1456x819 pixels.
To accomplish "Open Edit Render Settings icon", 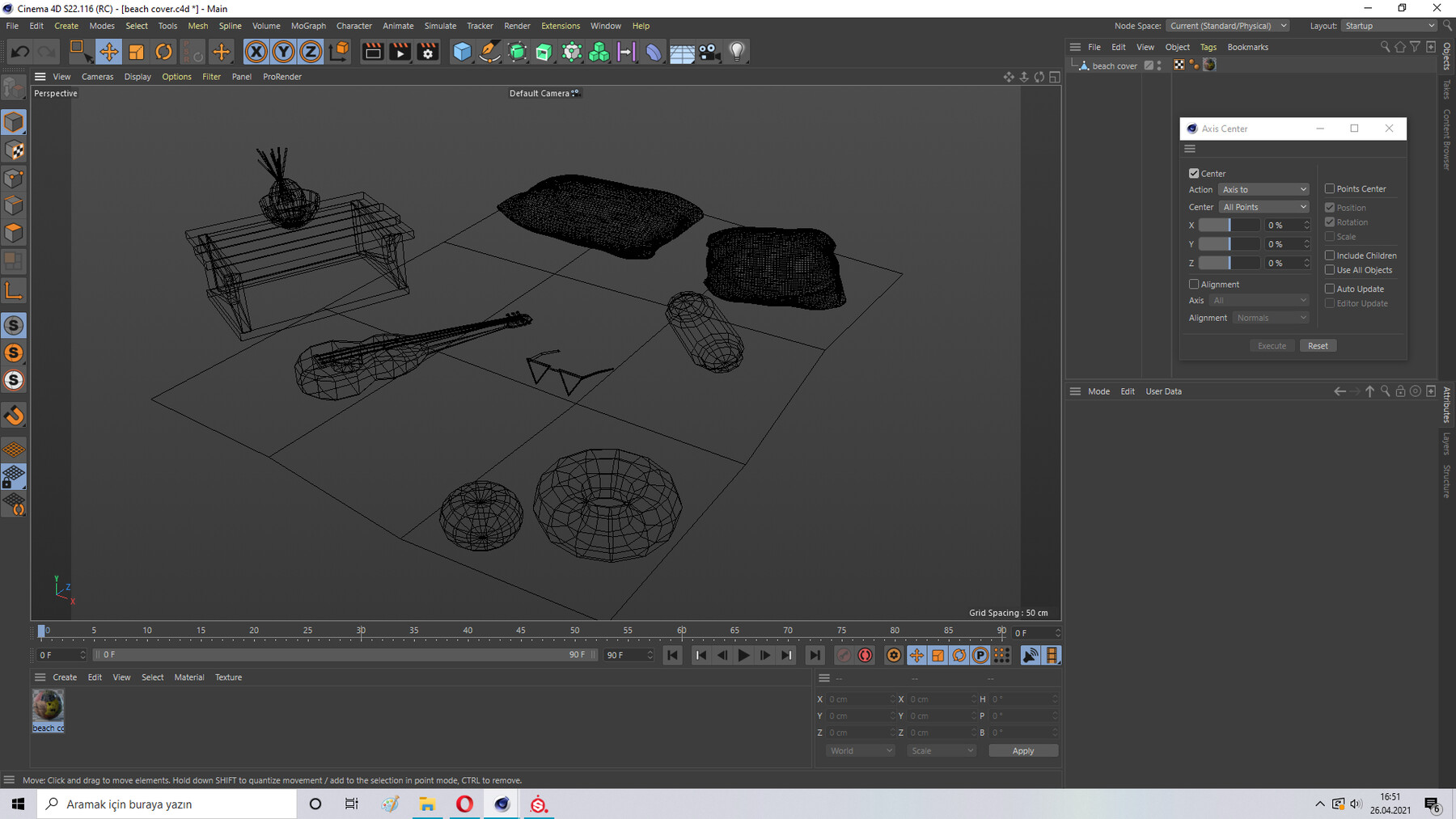I will click(x=428, y=52).
